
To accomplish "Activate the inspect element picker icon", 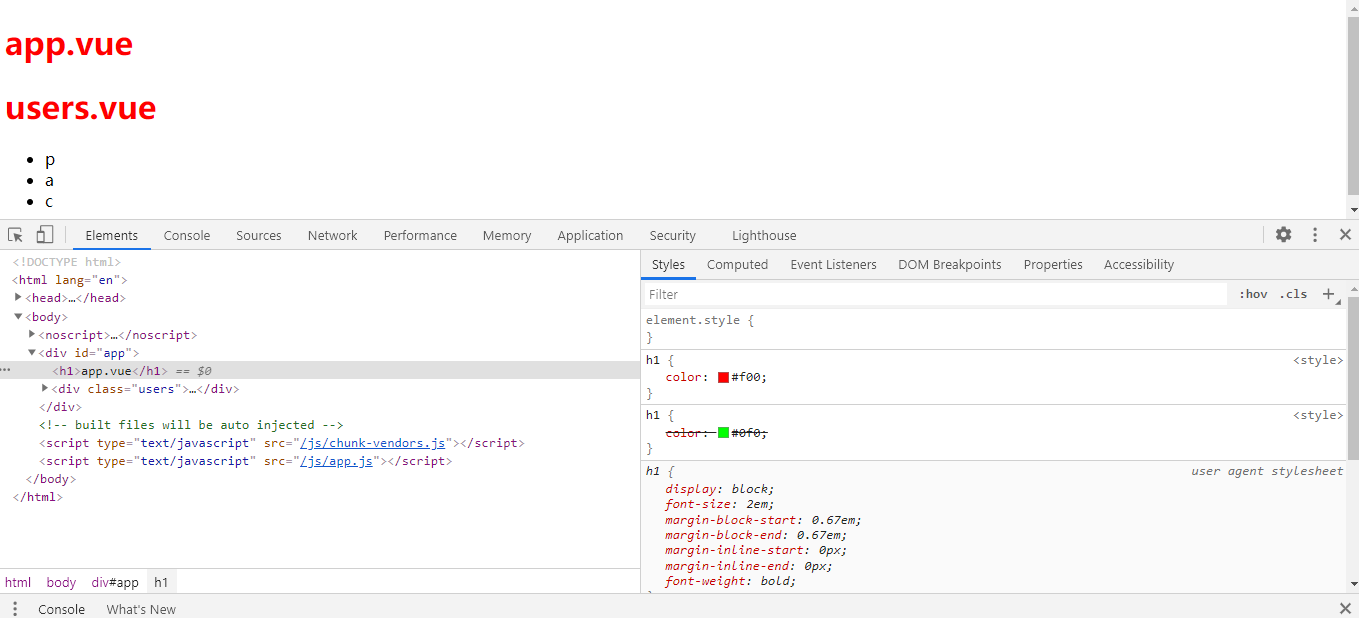I will tap(16, 235).
